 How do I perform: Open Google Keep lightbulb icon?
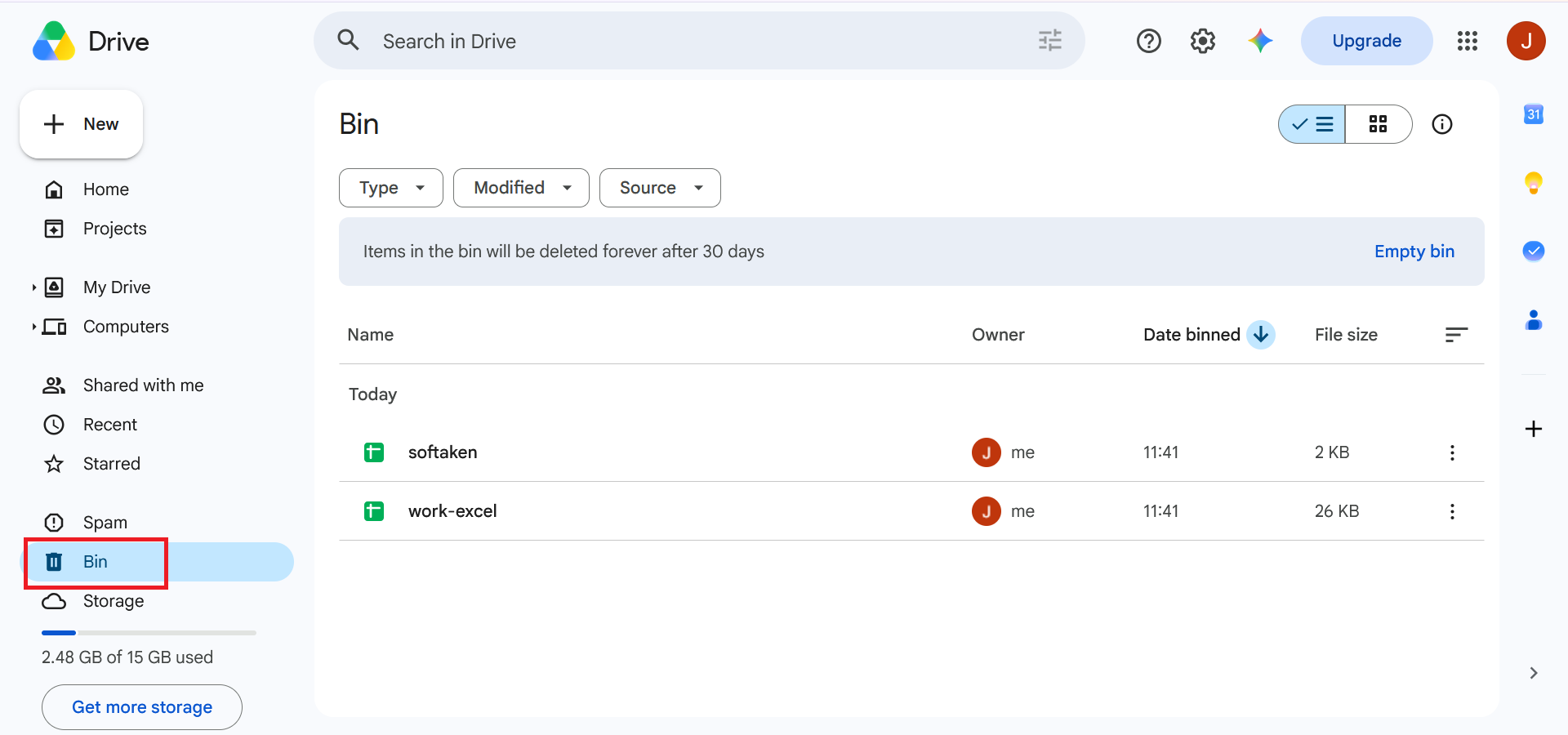coord(1534,183)
